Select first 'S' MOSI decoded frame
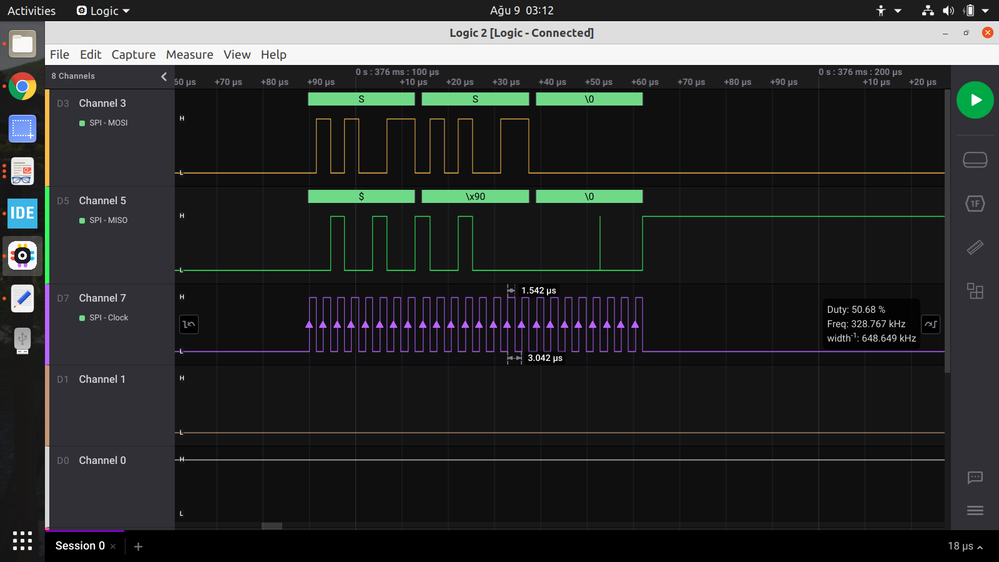The image size is (999, 562). (x=361, y=99)
